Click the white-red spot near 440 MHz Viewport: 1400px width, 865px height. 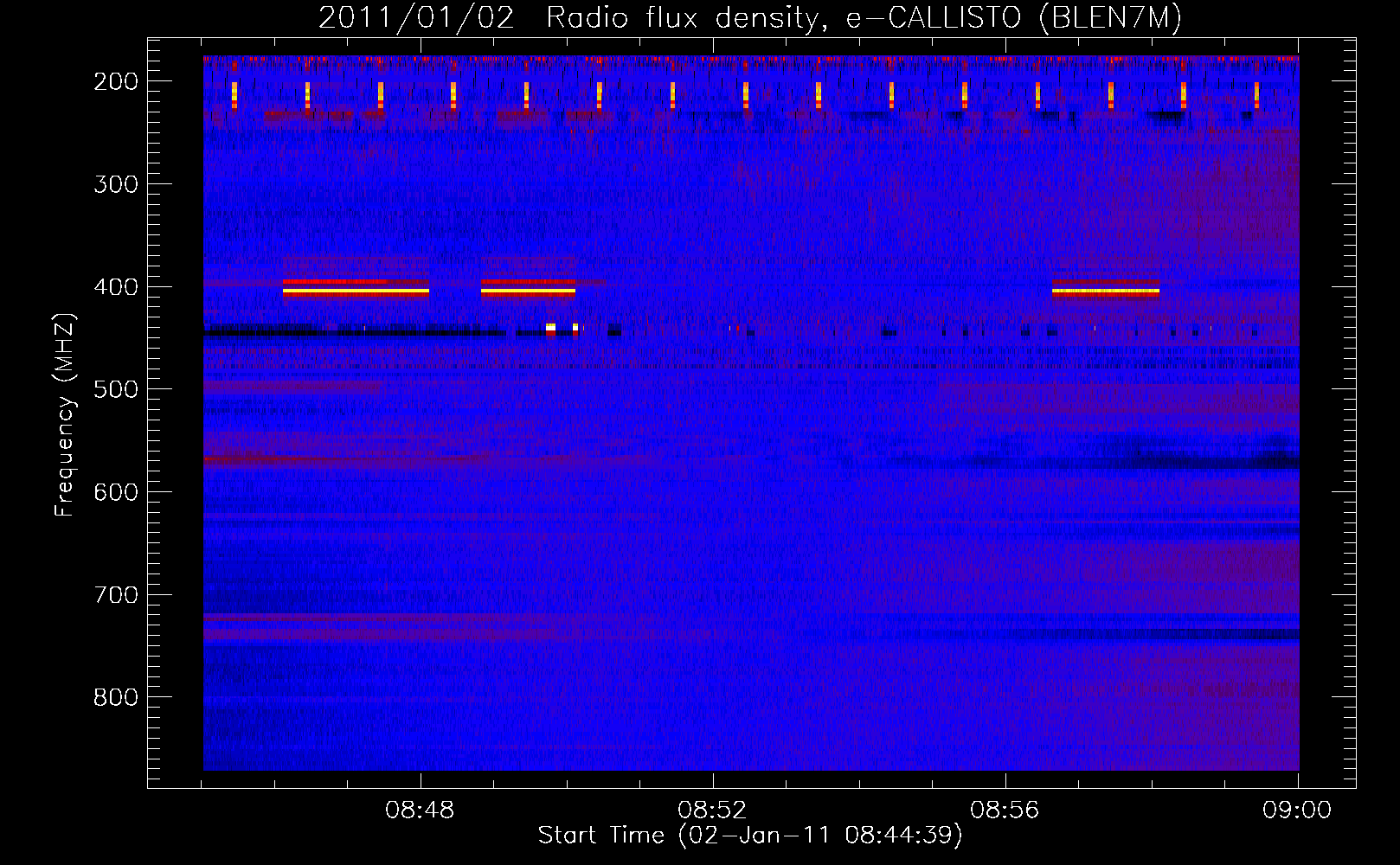coord(550,329)
